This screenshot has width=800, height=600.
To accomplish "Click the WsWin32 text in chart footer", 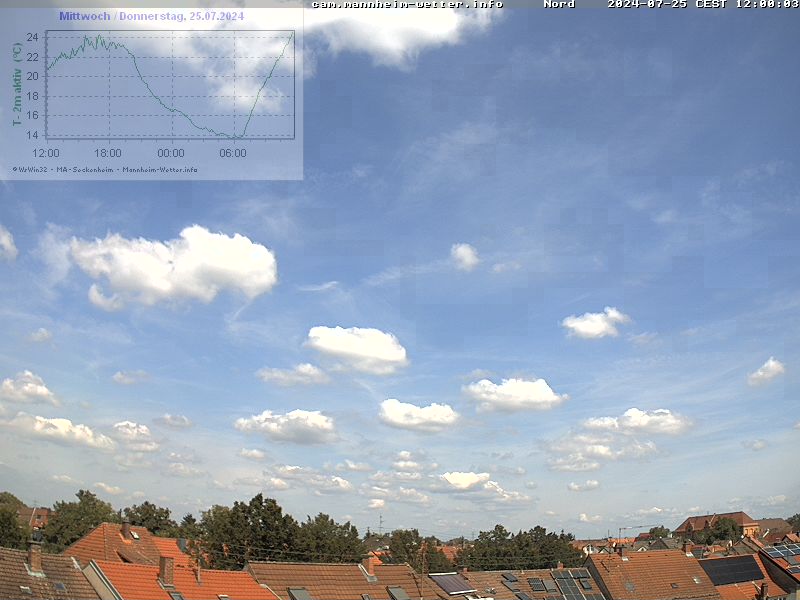I will pos(31,169).
